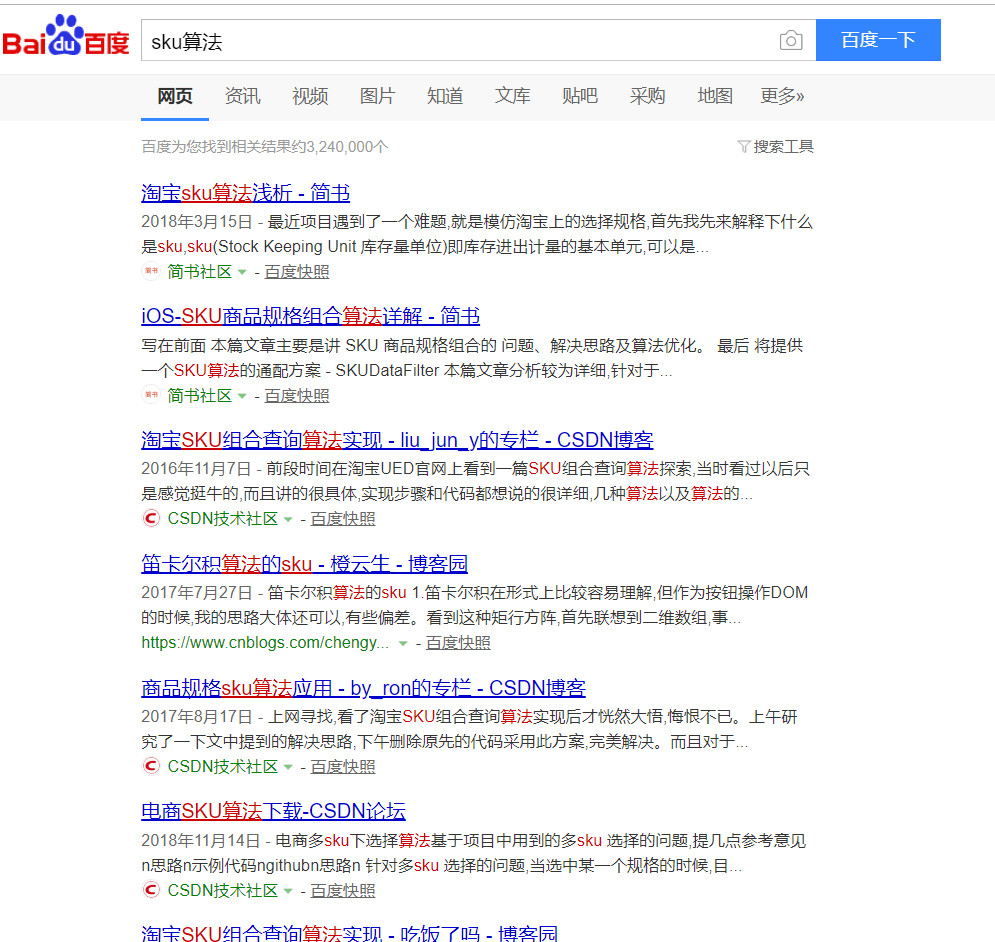Open the cnblogs.com/chengy... URL link

(265, 642)
